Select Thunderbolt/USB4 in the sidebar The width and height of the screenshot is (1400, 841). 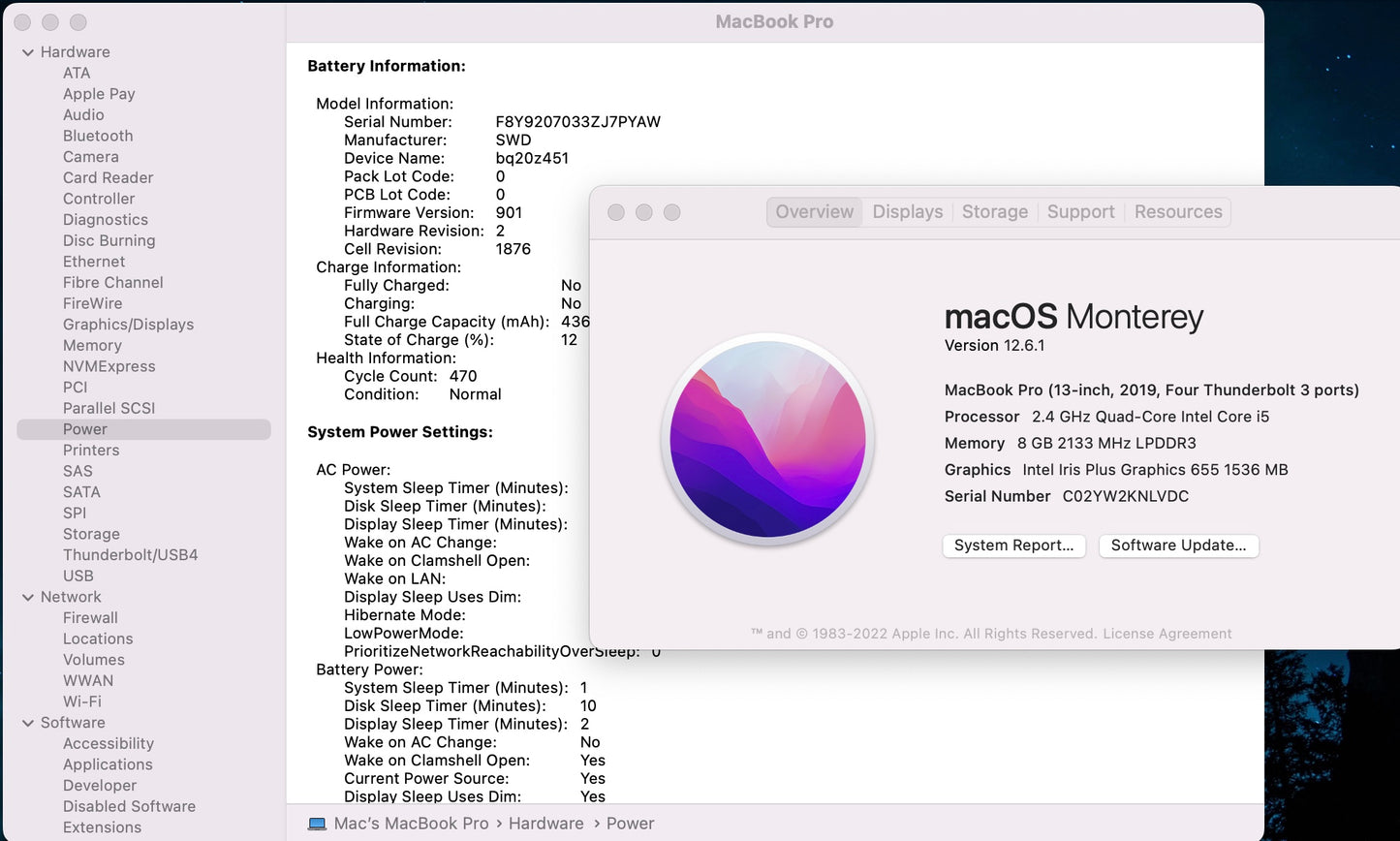pos(129,554)
